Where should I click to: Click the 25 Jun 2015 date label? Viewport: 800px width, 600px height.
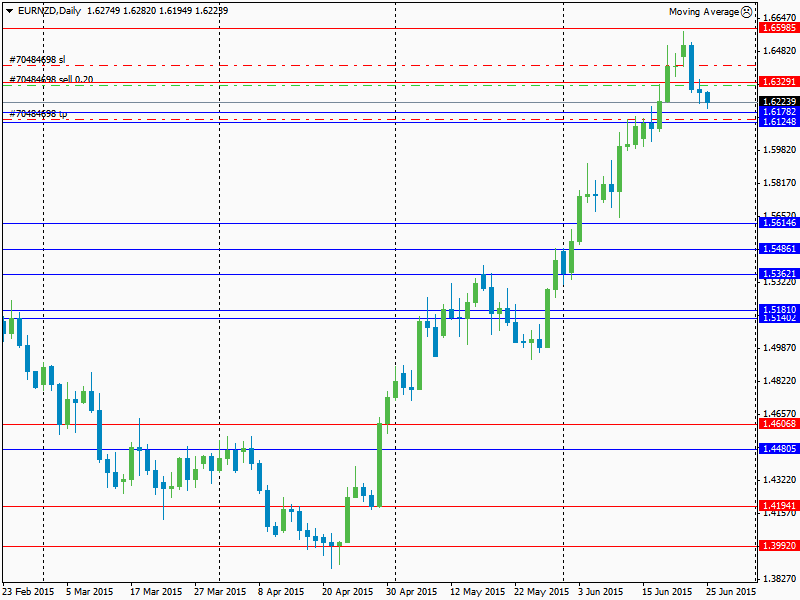[x=731, y=592]
